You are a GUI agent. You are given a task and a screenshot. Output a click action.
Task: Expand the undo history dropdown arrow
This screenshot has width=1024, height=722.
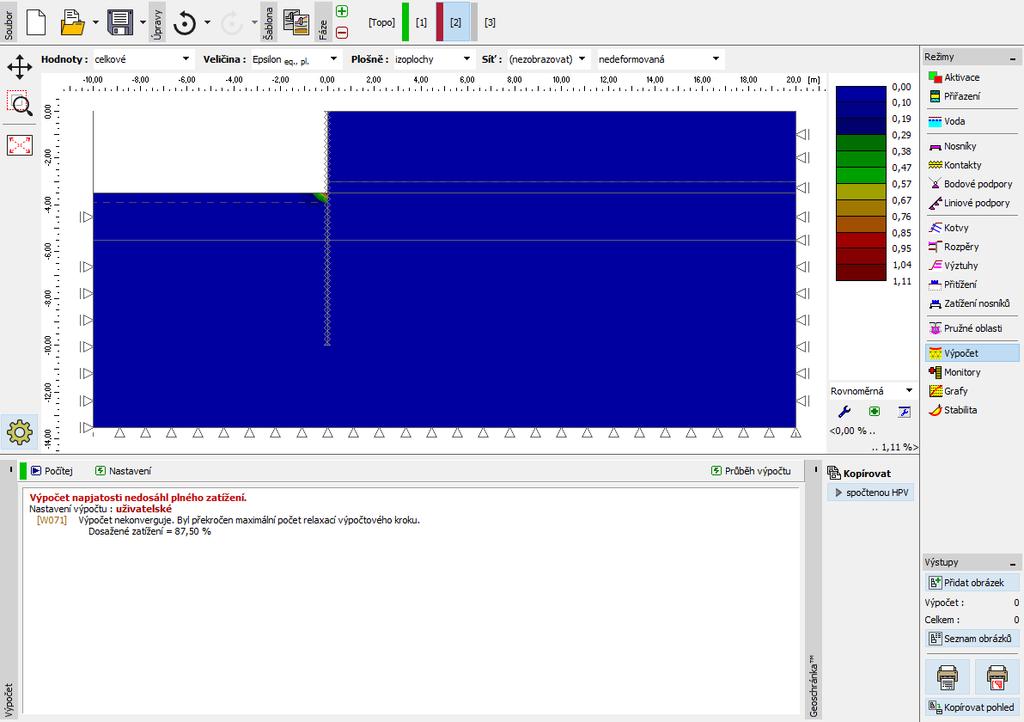point(207,22)
